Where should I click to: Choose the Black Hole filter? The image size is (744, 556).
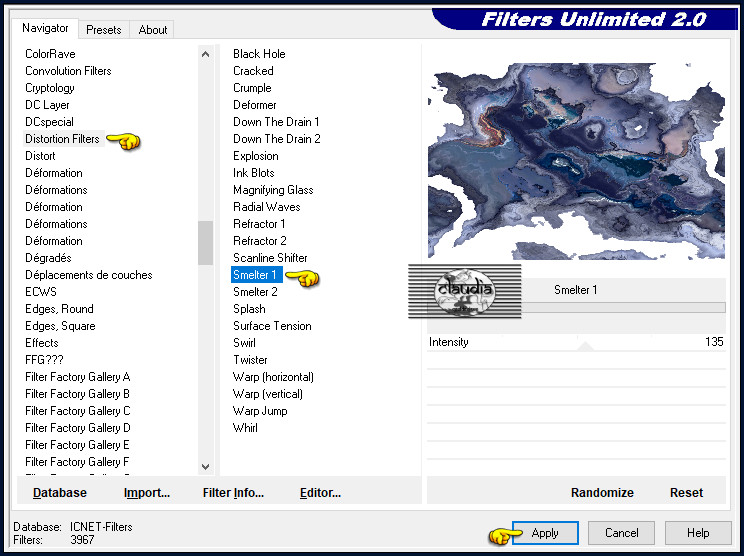(259, 54)
